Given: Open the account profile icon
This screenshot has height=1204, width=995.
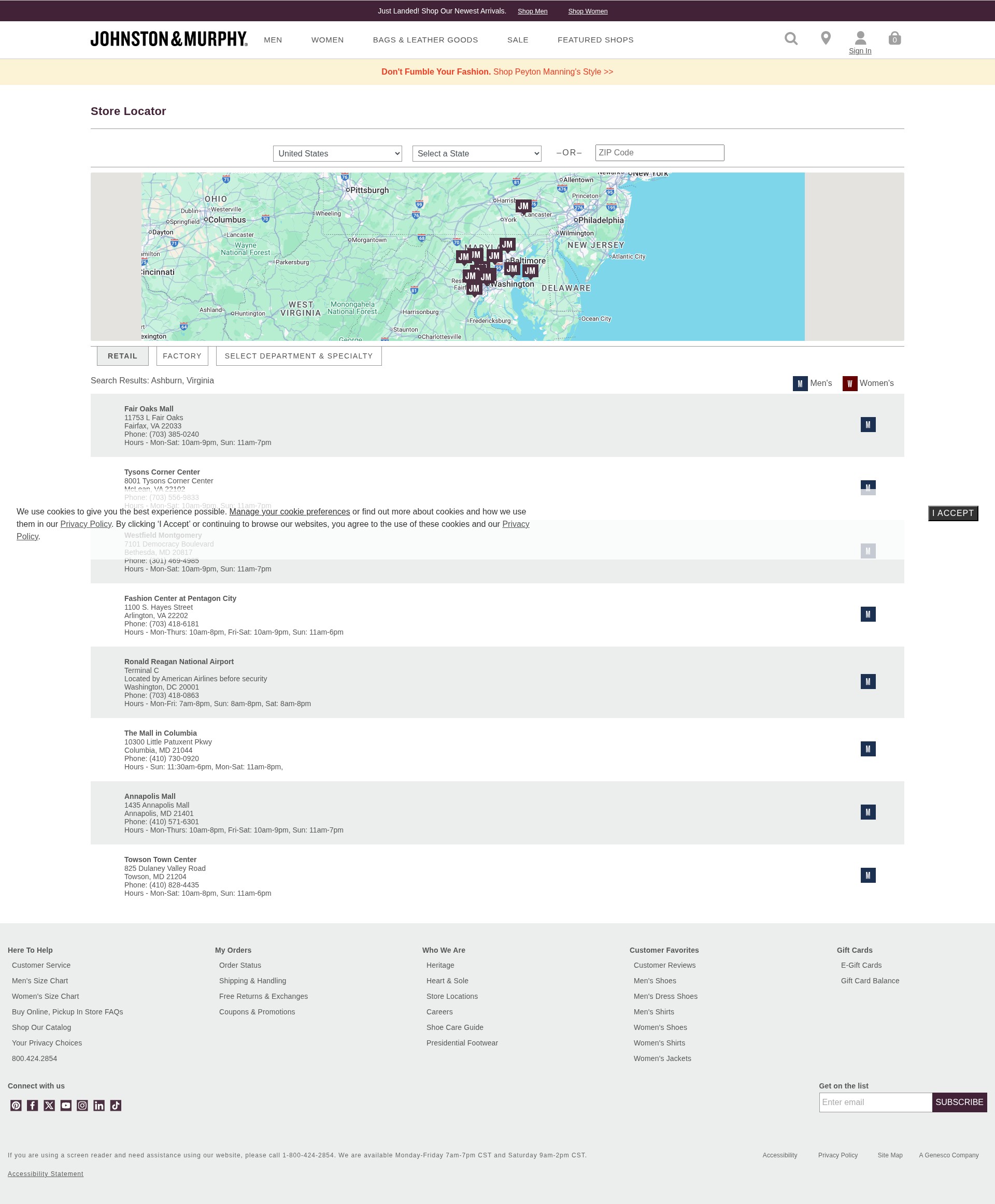Looking at the screenshot, I should pyautogui.click(x=860, y=38).
